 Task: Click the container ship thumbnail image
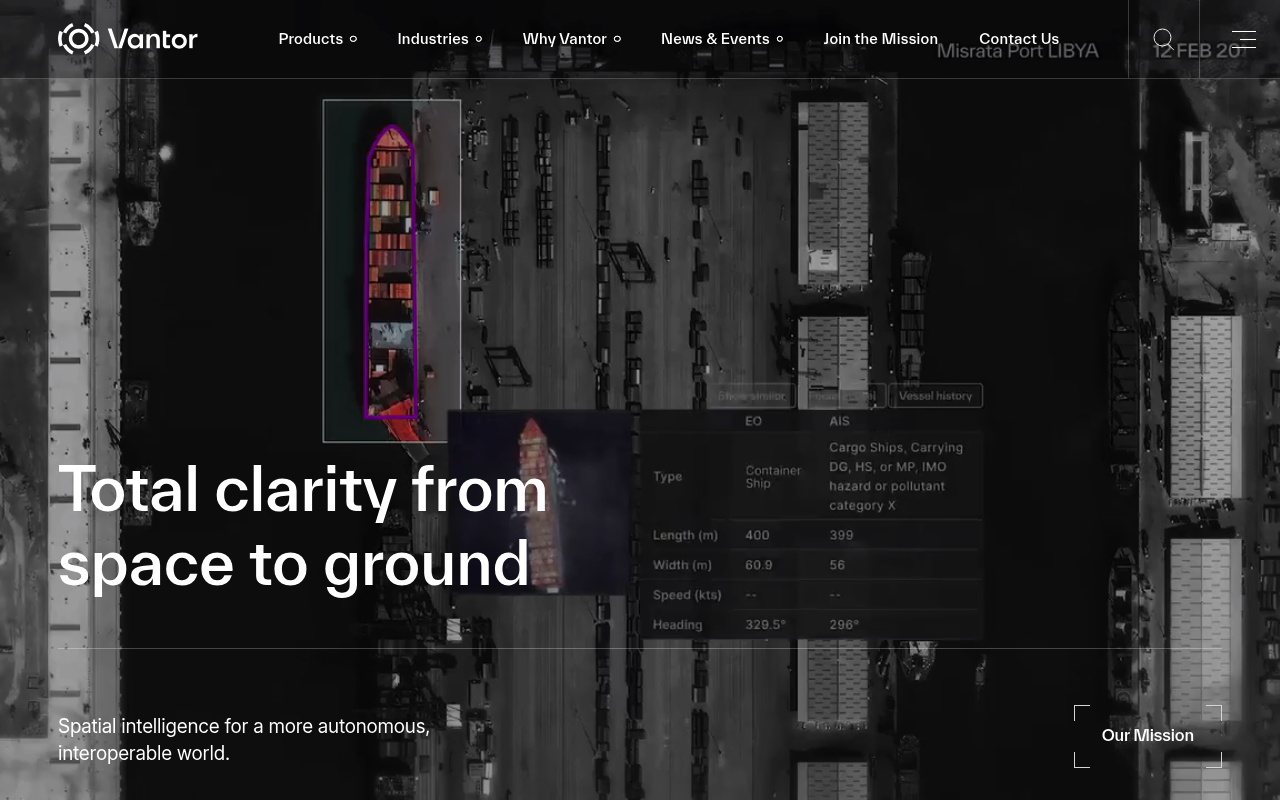[540, 502]
